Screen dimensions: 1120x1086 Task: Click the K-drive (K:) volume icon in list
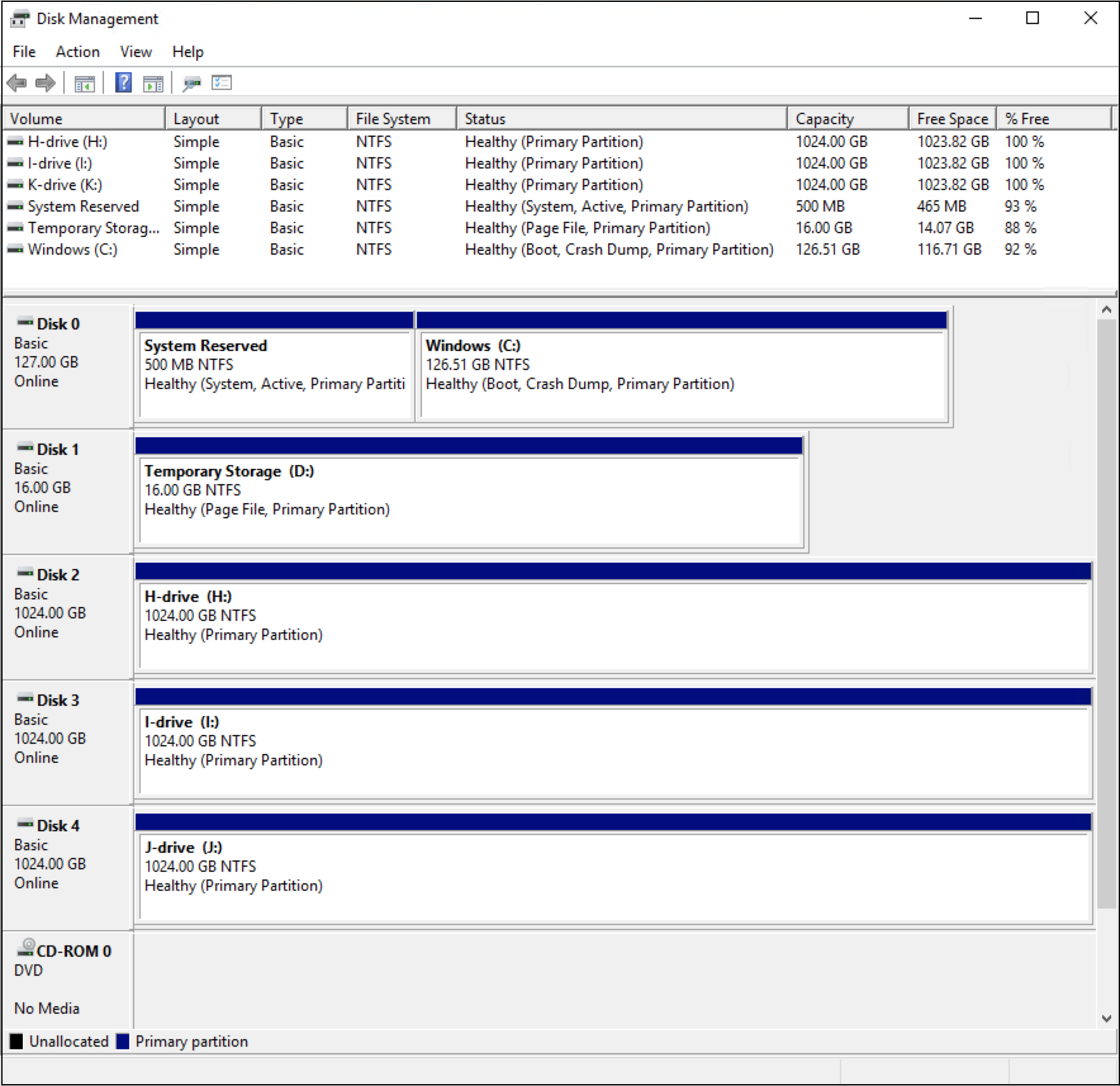[x=15, y=185]
